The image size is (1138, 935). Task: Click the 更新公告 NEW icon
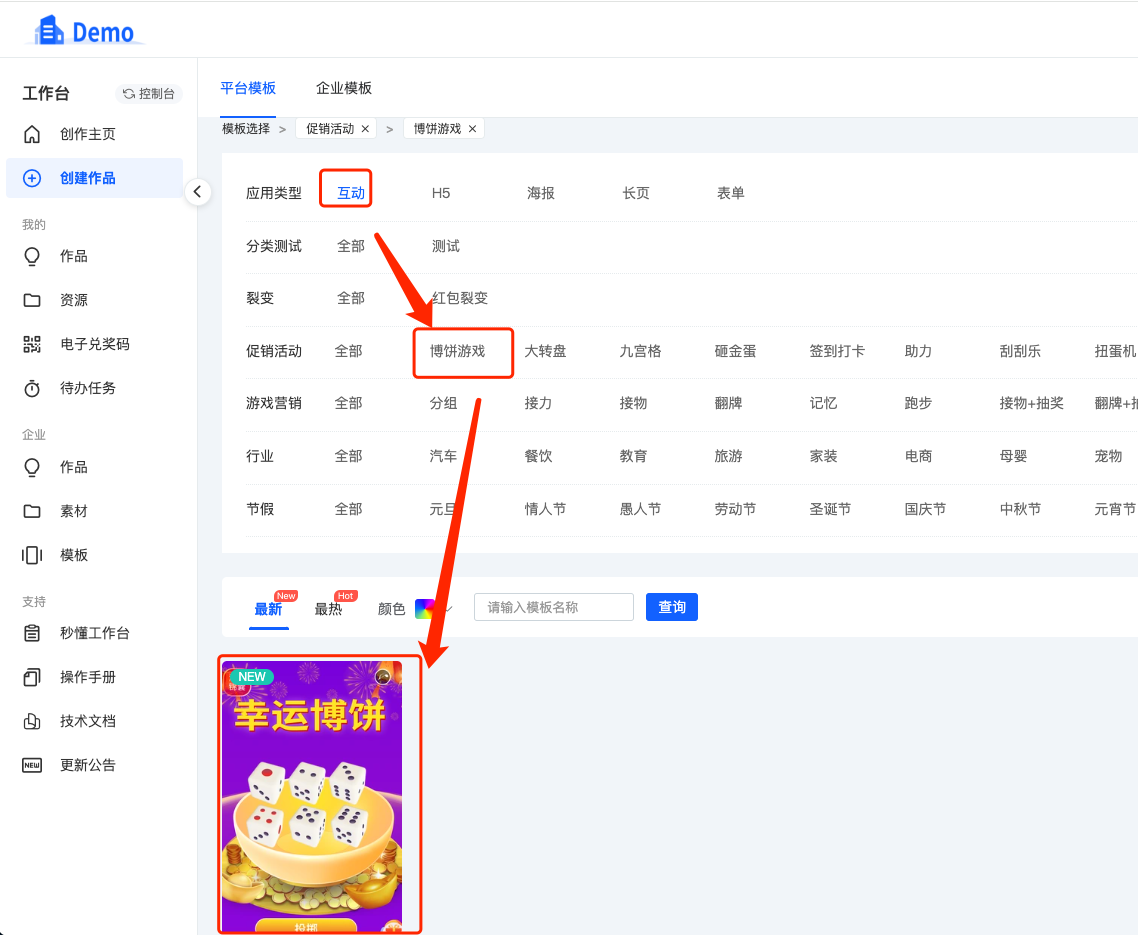click(32, 765)
